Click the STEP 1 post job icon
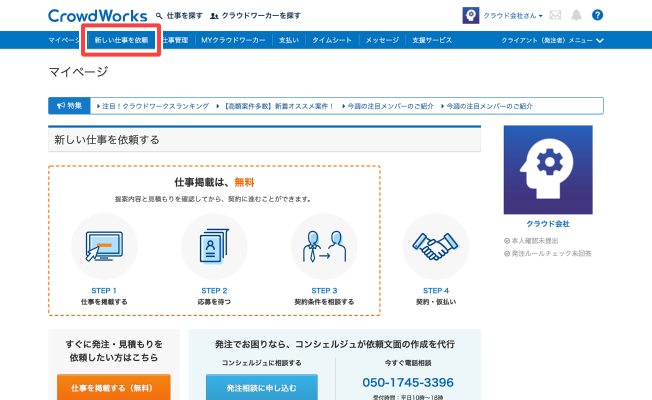The image size is (652, 400). coord(104,247)
